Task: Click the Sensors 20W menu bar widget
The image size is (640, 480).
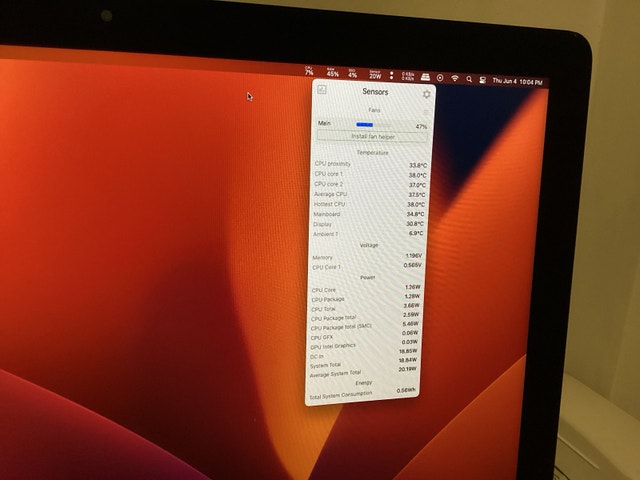Action: [x=375, y=74]
